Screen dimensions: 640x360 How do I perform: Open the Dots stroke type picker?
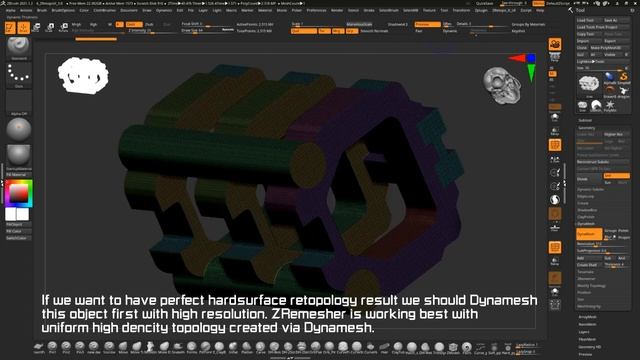18,74
